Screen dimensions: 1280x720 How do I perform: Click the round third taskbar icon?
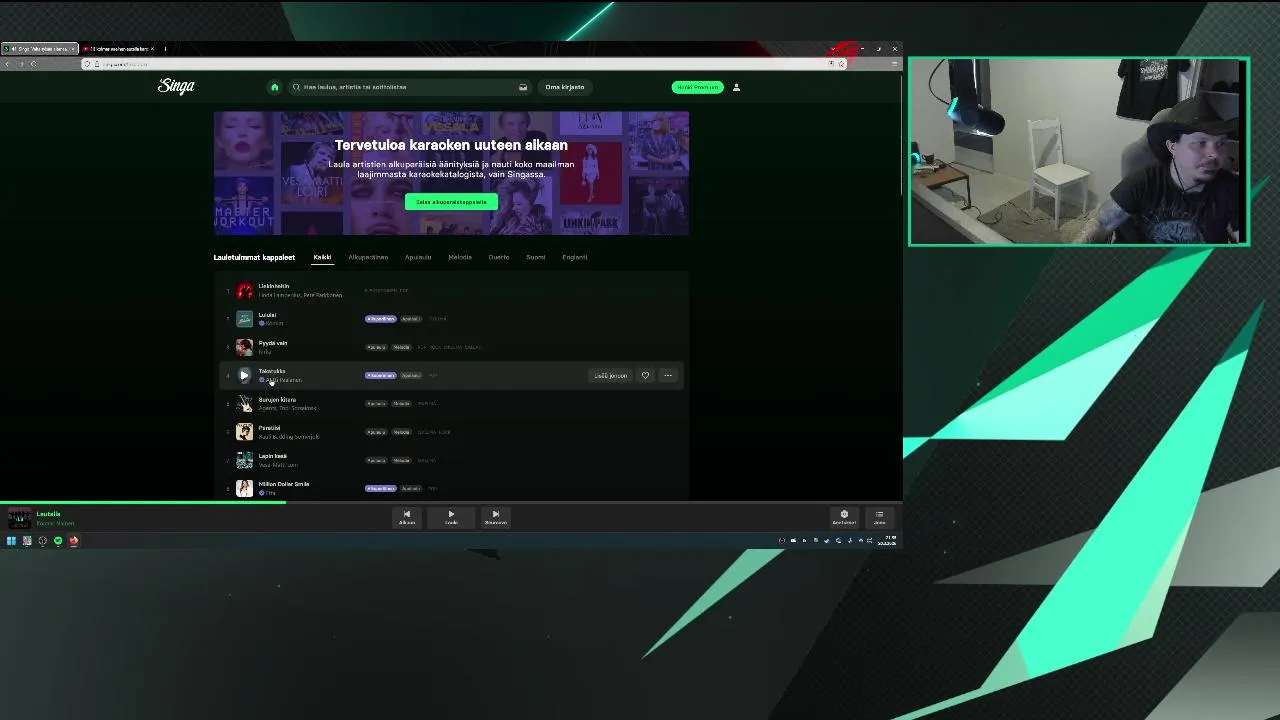tap(42, 541)
